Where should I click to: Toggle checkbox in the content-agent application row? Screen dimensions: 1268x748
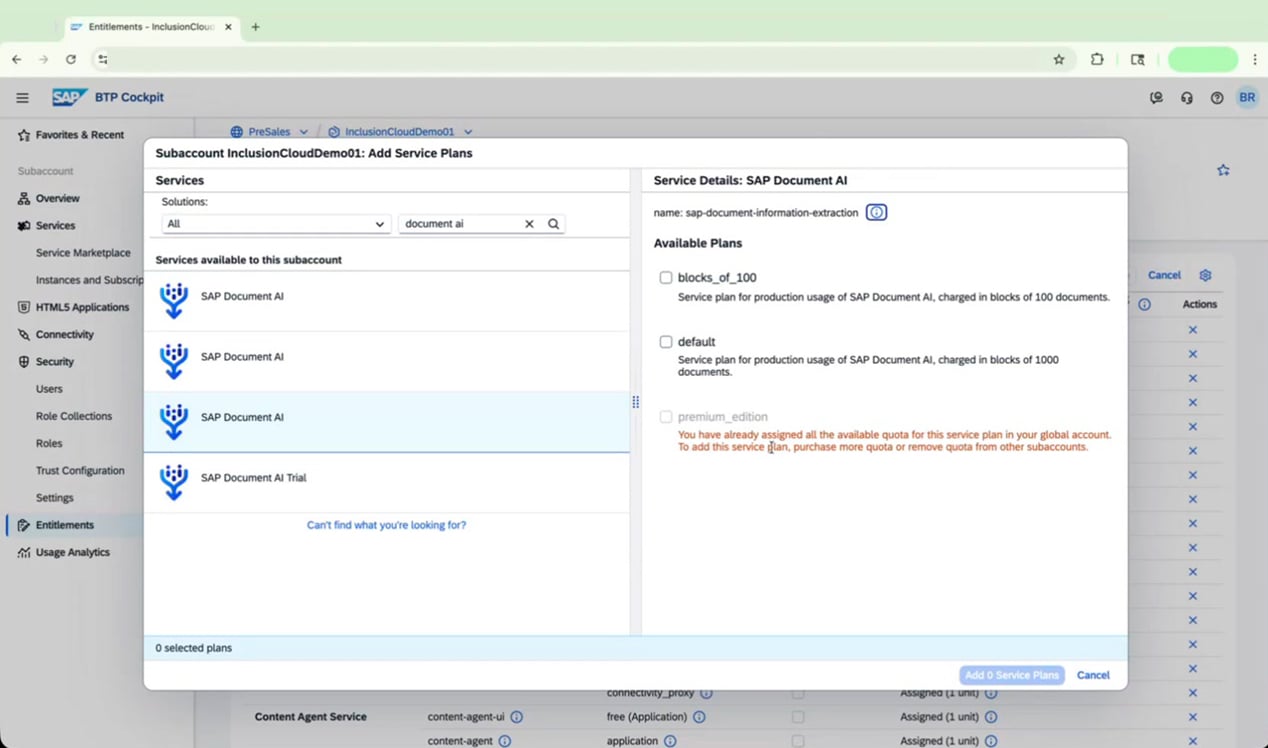(798, 741)
